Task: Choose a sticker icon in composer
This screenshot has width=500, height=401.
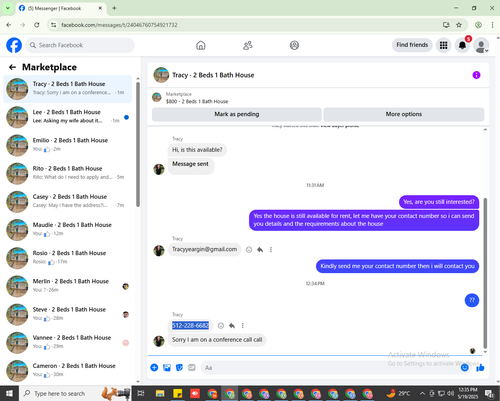Action: 179,368
